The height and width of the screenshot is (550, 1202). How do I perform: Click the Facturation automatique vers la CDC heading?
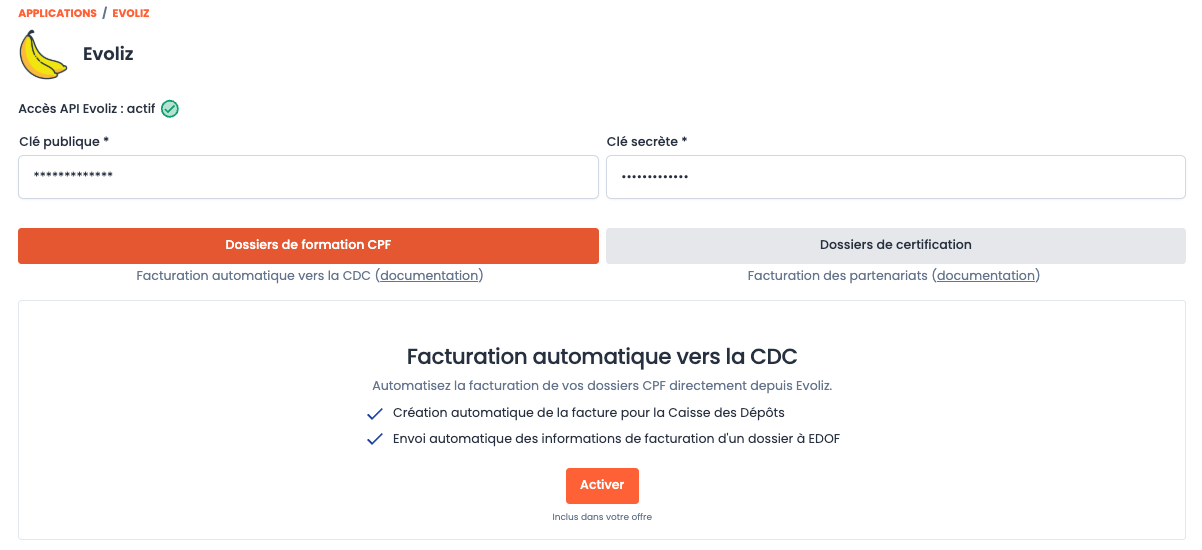pos(602,357)
